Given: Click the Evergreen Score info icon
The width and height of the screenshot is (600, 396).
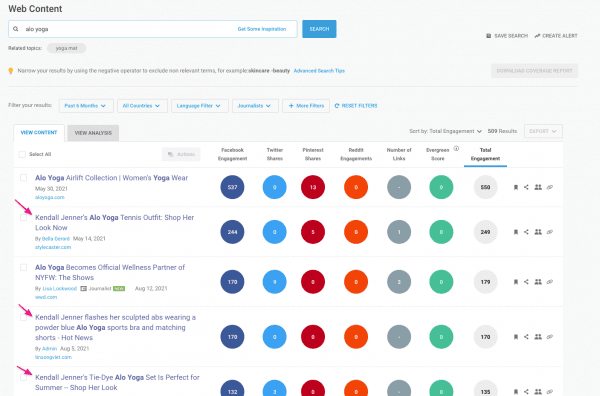Looking at the screenshot, I should pos(456,148).
